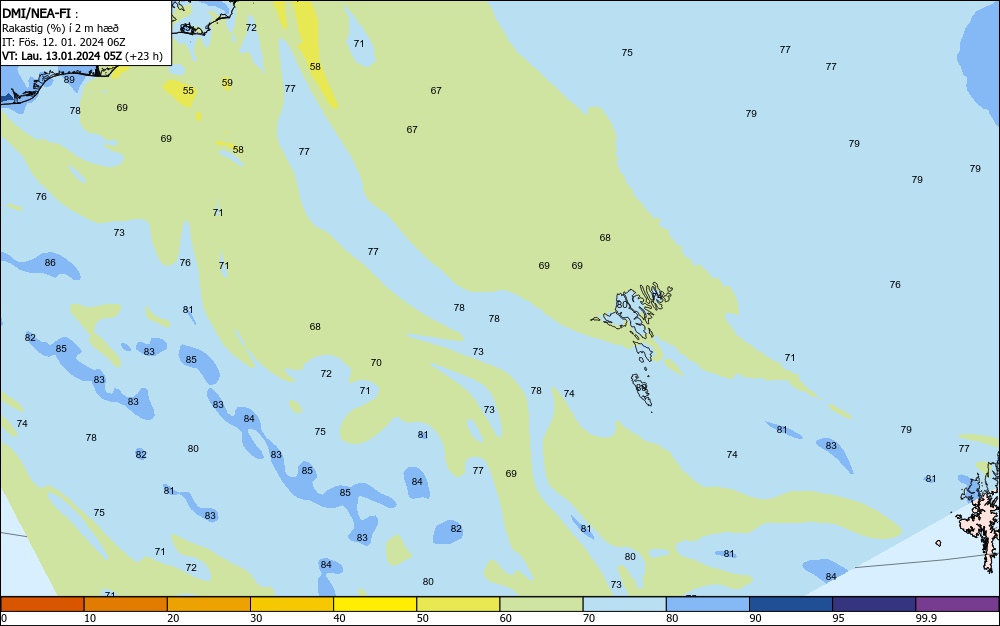Click the 55 humidity value on the map

click(x=188, y=91)
